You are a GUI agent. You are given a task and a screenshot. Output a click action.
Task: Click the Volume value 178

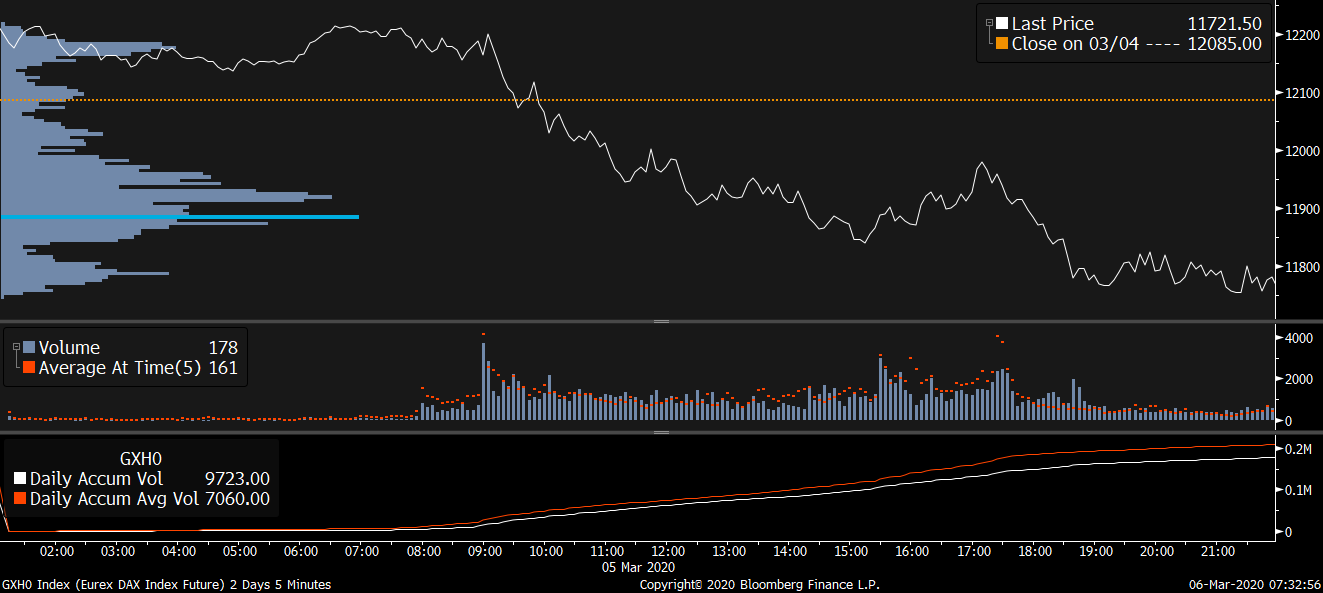coord(223,347)
